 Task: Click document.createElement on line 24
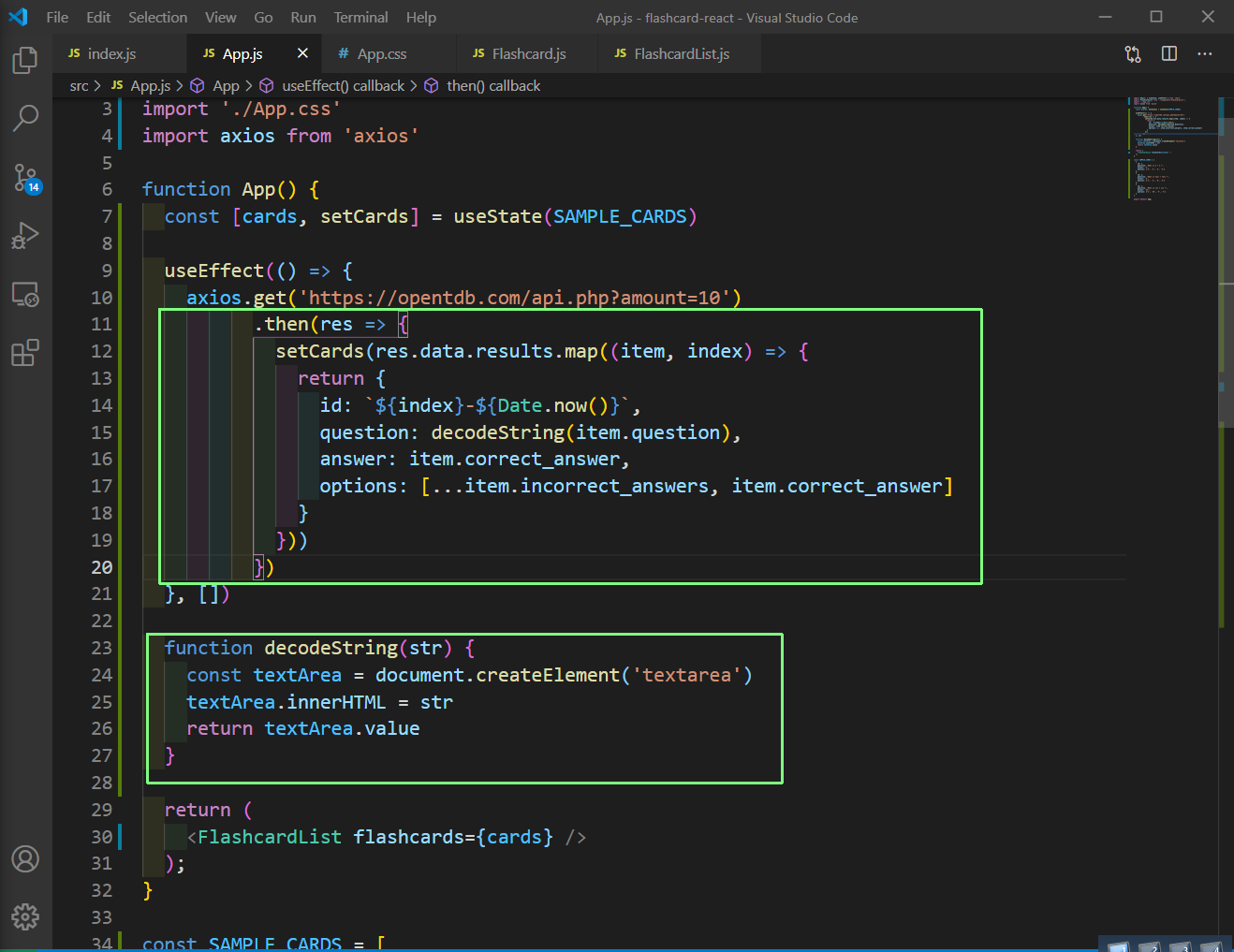[498, 675]
